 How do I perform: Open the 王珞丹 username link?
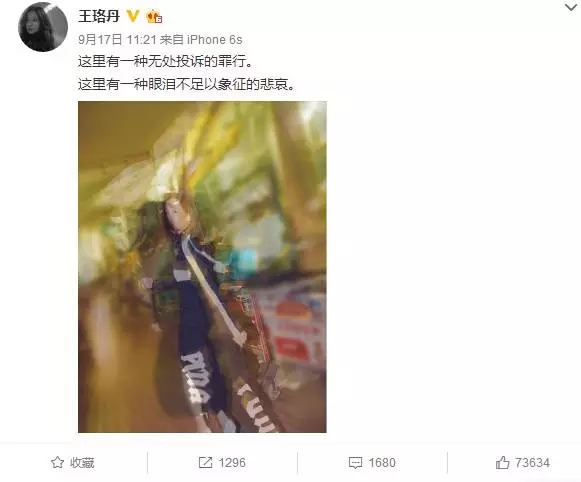(99, 16)
